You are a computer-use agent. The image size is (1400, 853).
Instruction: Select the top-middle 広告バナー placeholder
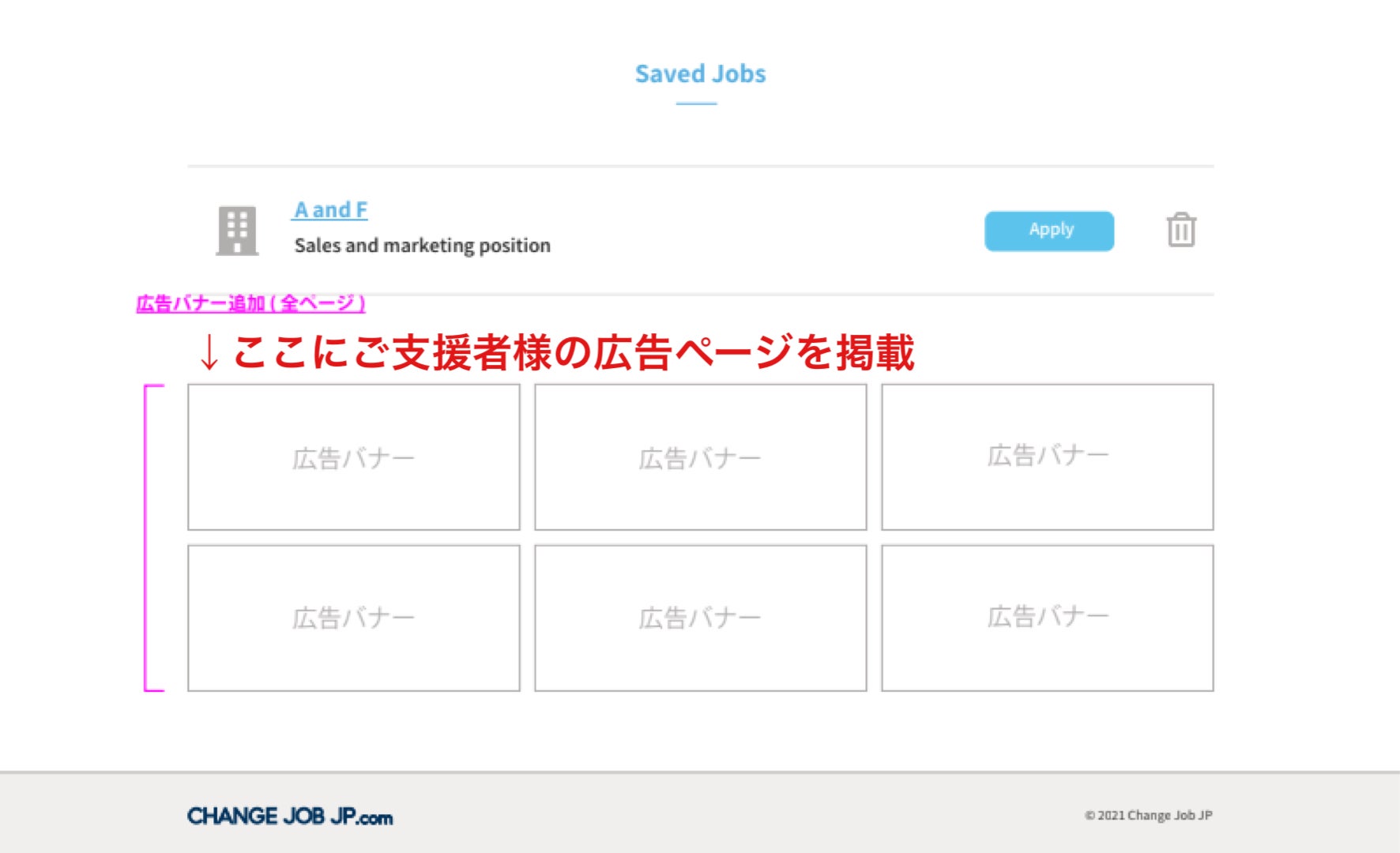pyautogui.click(x=700, y=457)
